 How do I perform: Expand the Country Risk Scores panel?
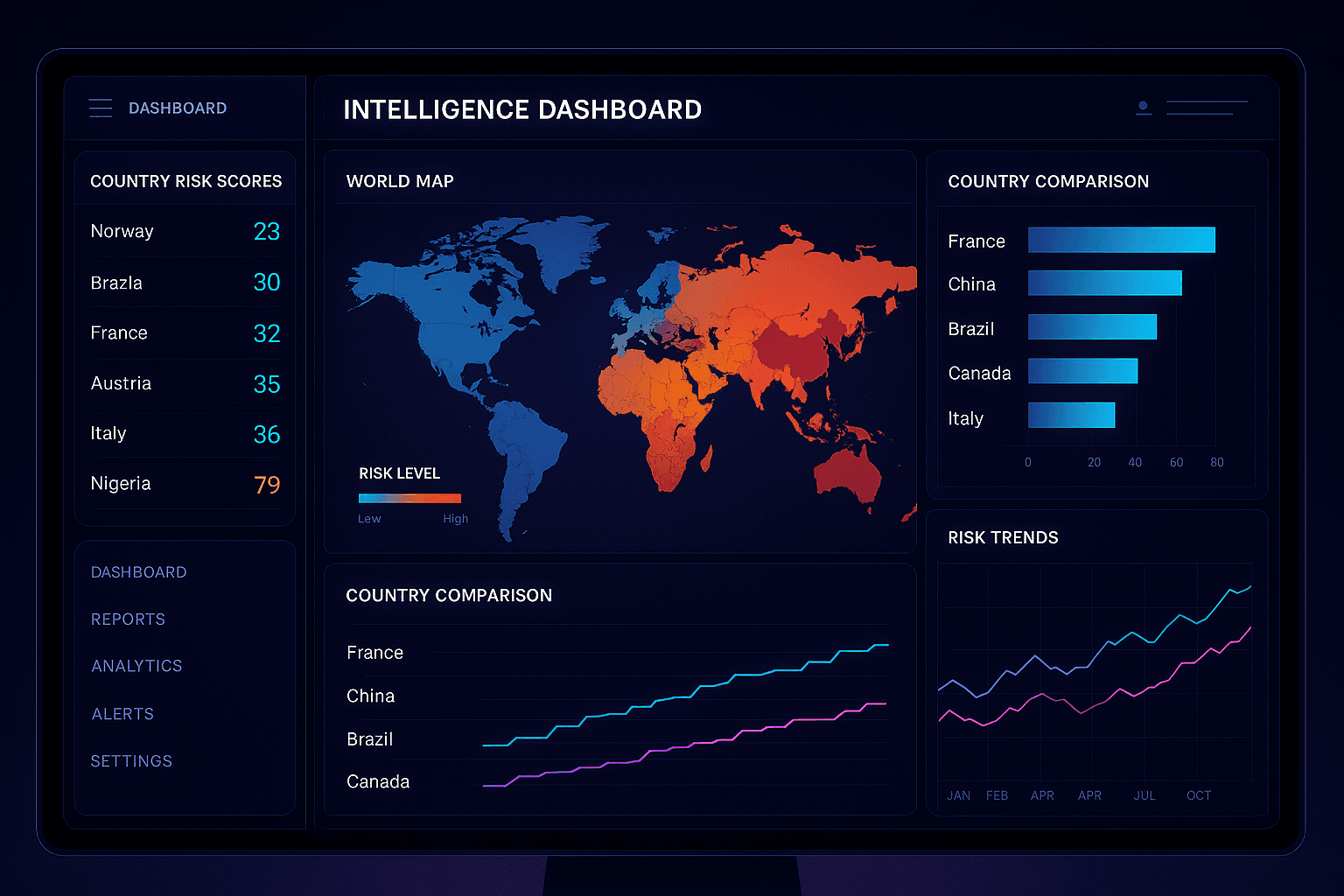[x=185, y=180]
